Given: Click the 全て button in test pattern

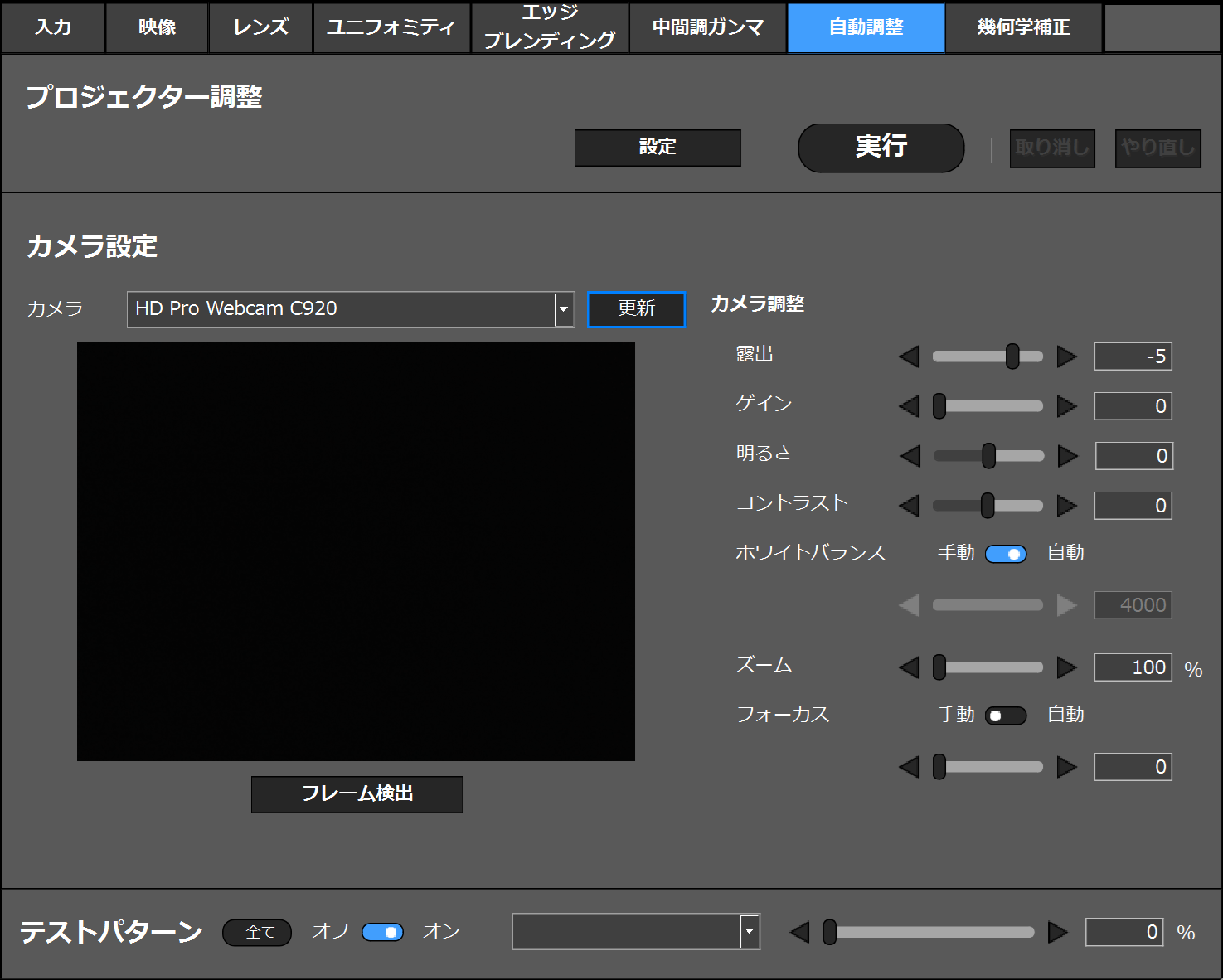Looking at the screenshot, I should [x=257, y=932].
